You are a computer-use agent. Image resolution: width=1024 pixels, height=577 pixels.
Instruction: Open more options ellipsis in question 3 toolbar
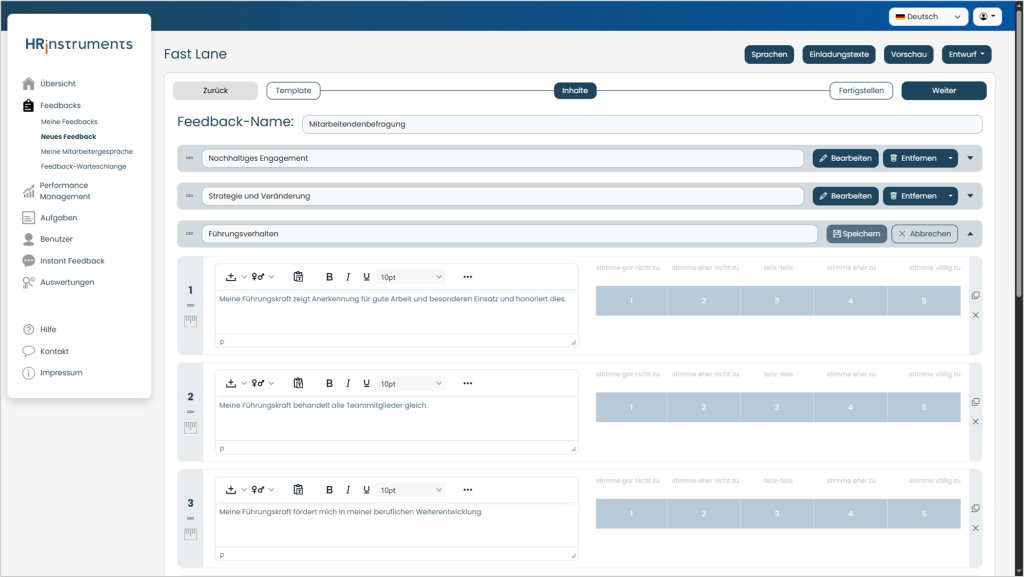click(x=468, y=490)
